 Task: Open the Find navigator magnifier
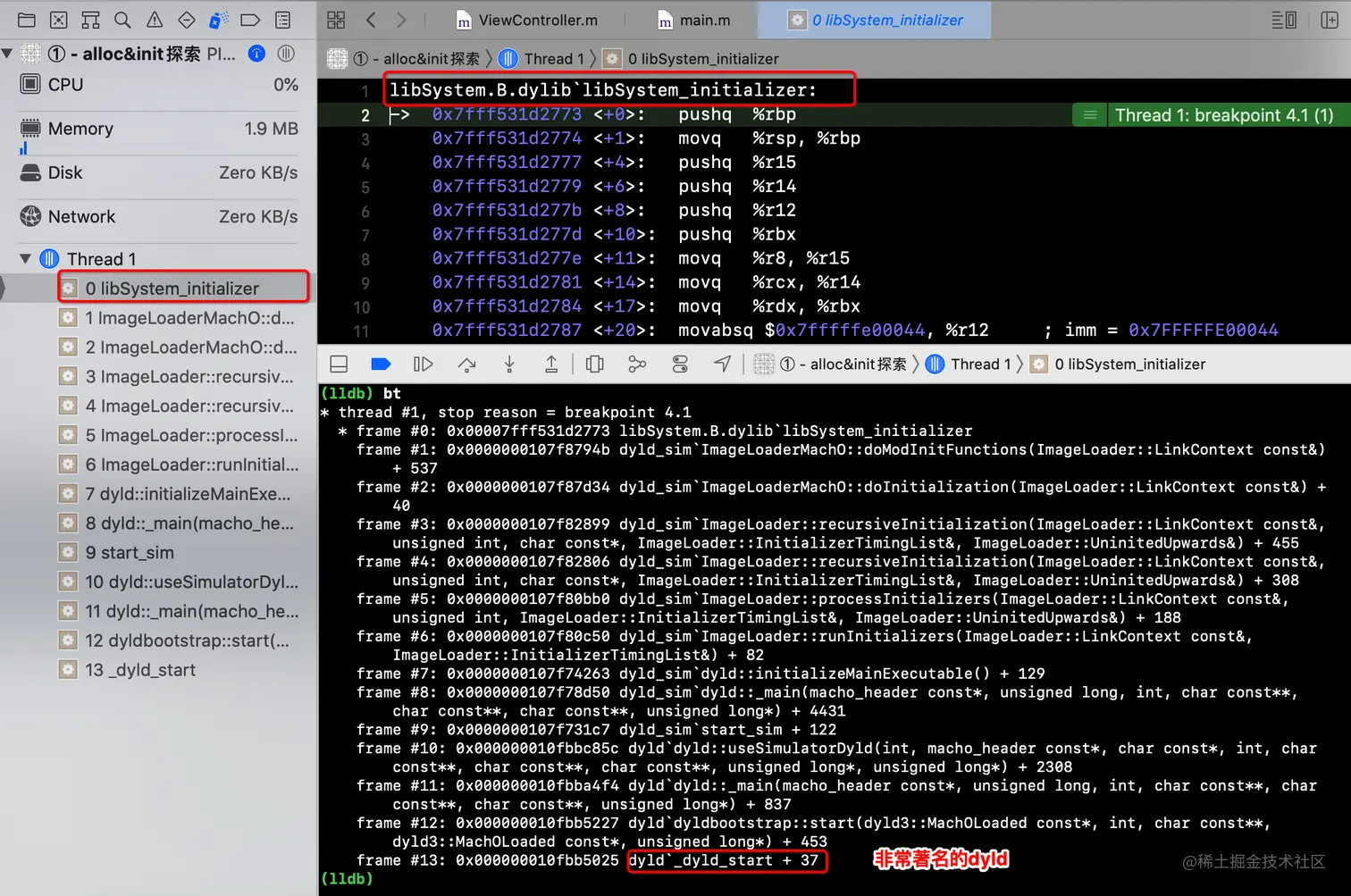[x=122, y=20]
